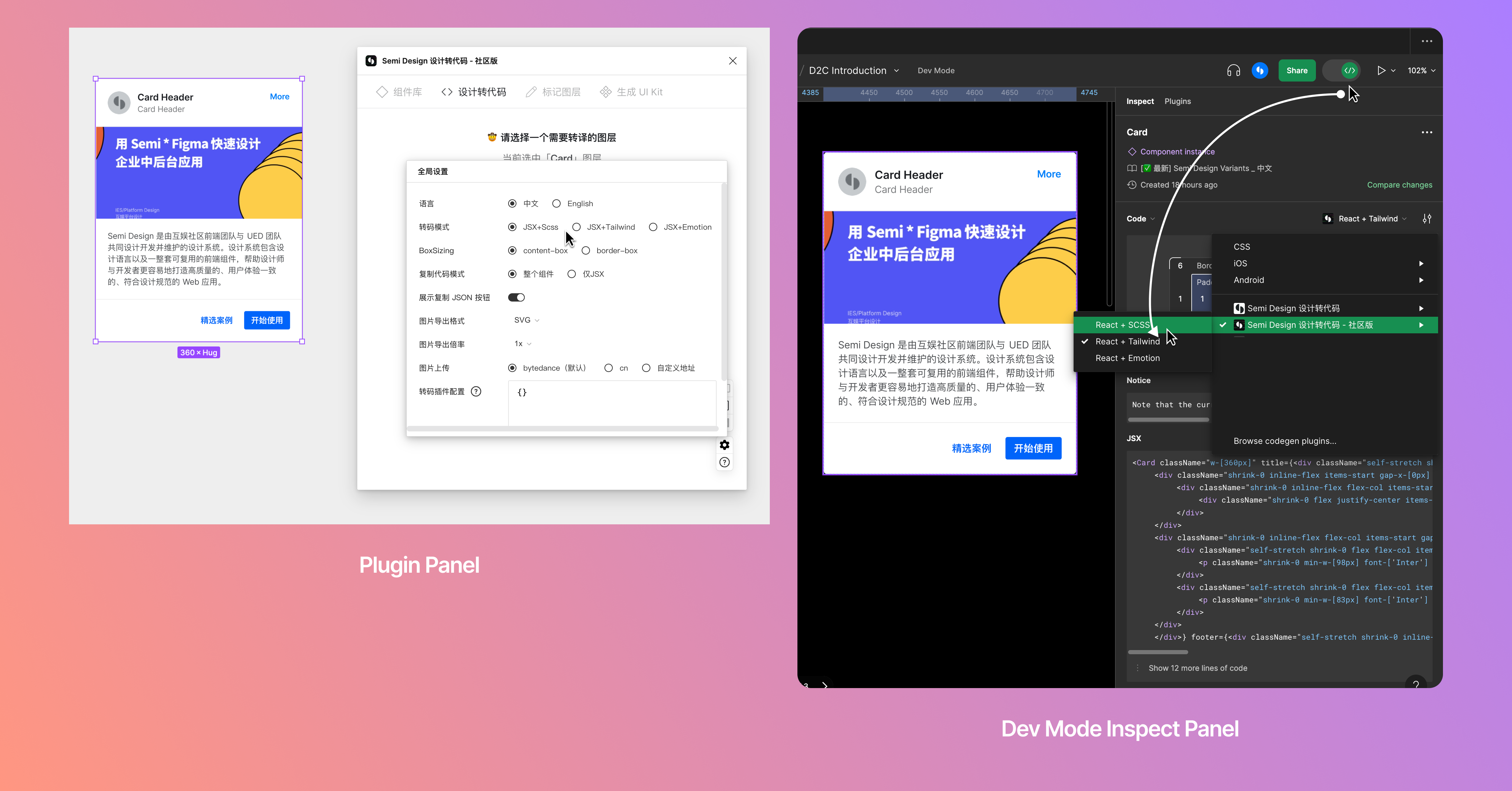Click the blue user avatar in Figma toolbar
Image resolution: width=1512 pixels, height=791 pixels.
1260,70
